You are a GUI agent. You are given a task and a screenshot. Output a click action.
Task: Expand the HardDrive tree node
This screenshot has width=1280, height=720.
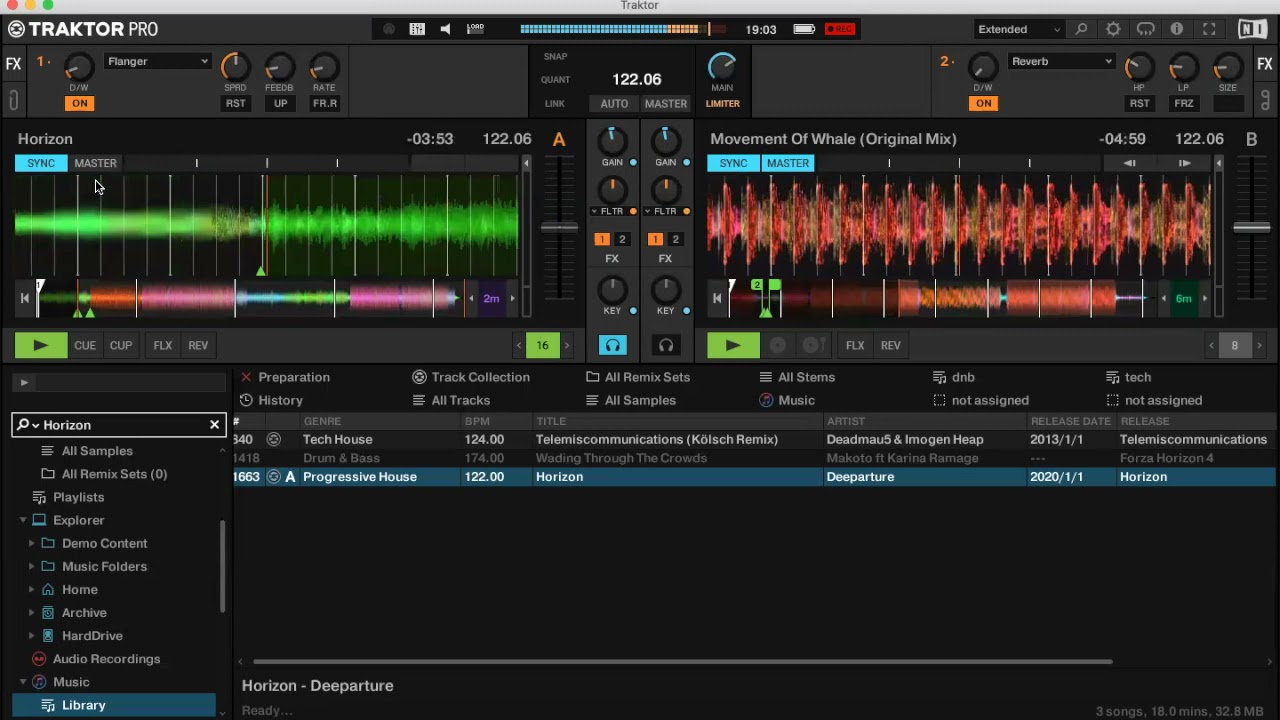31,635
